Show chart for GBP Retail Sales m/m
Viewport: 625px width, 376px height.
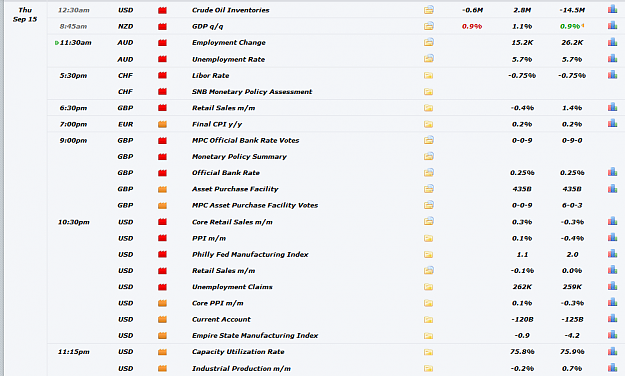point(612,107)
